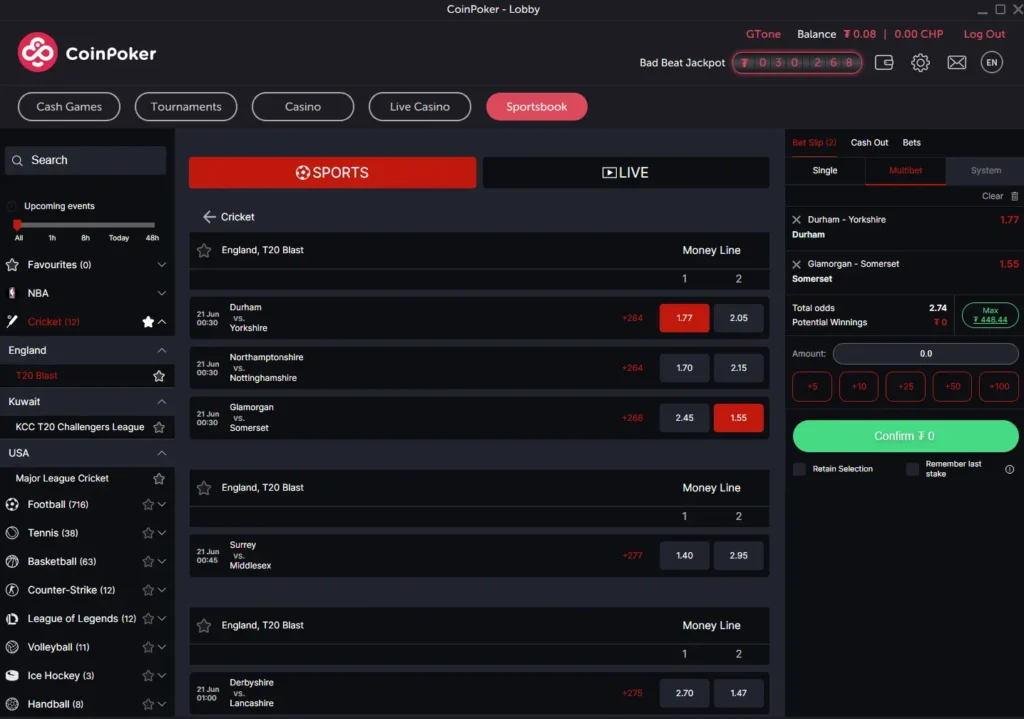Open the mail envelope icon

pyautogui.click(x=957, y=63)
